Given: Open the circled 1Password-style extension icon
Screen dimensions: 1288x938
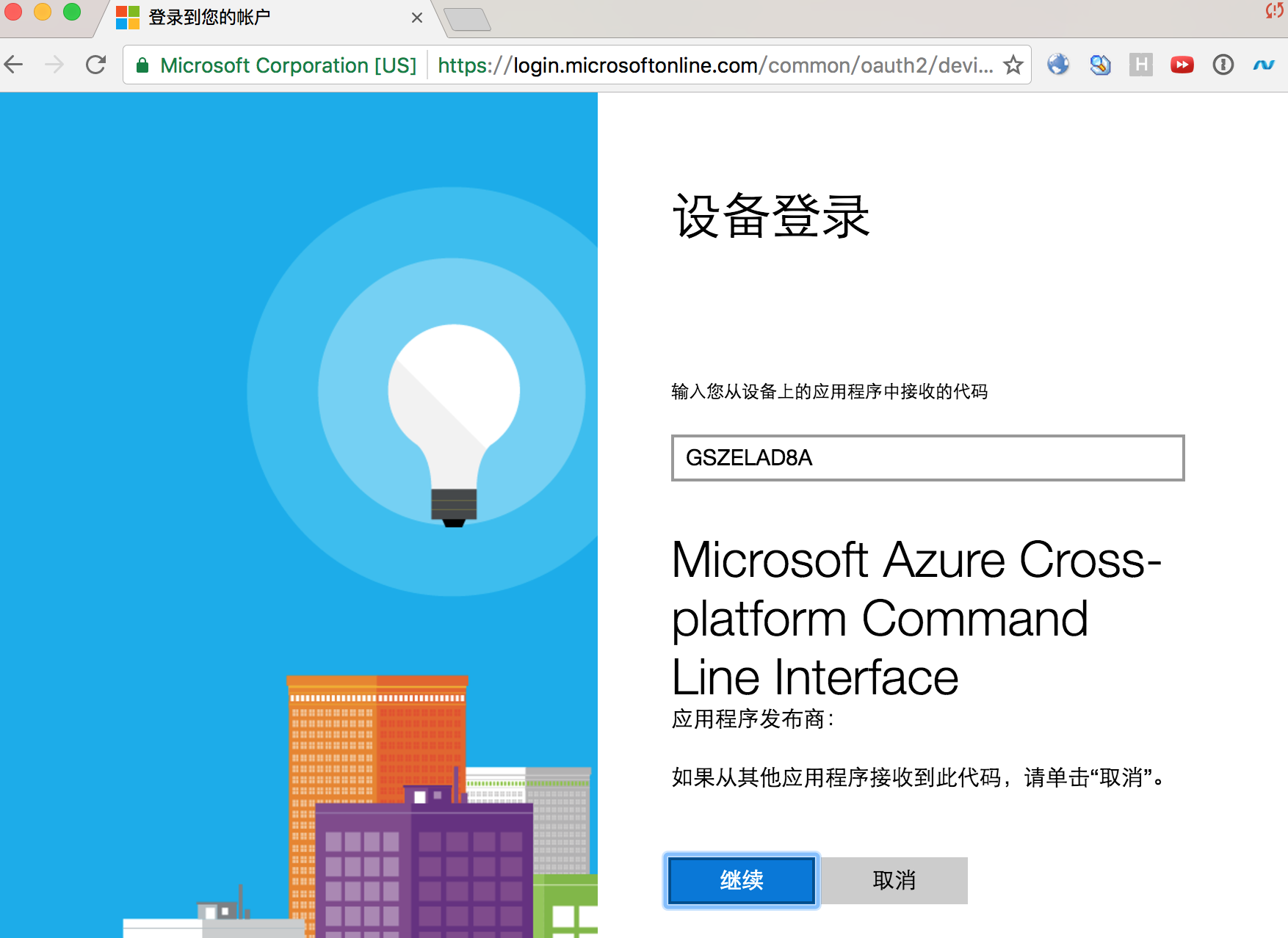Looking at the screenshot, I should [1223, 65].
